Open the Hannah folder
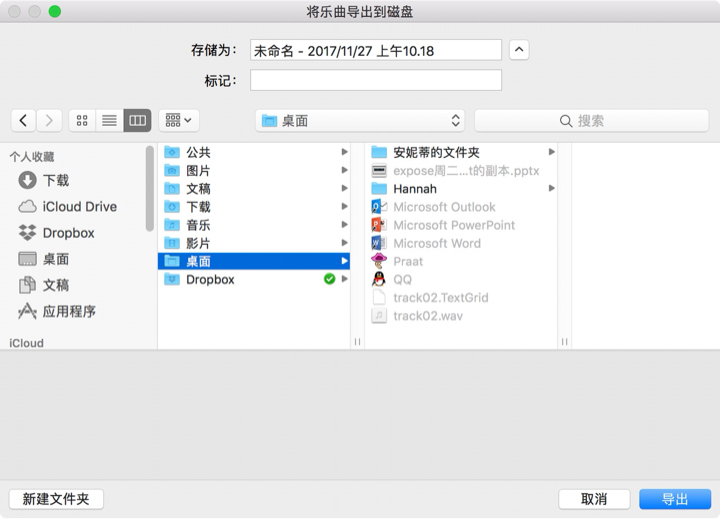Viewport: 720px width, 519px height. [x=461, y=188]
